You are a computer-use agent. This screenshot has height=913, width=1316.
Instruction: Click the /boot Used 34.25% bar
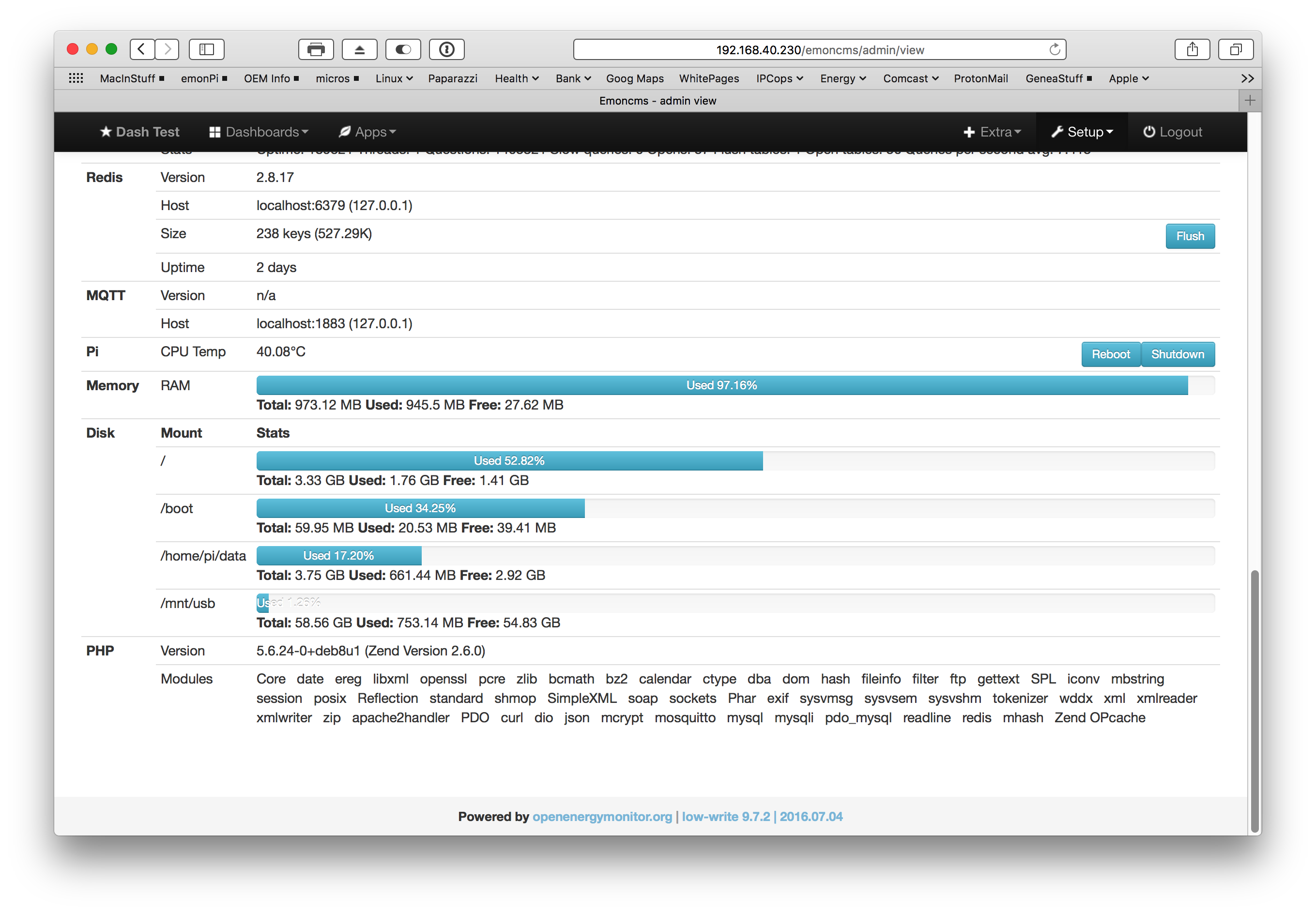(x=421, y=509)
